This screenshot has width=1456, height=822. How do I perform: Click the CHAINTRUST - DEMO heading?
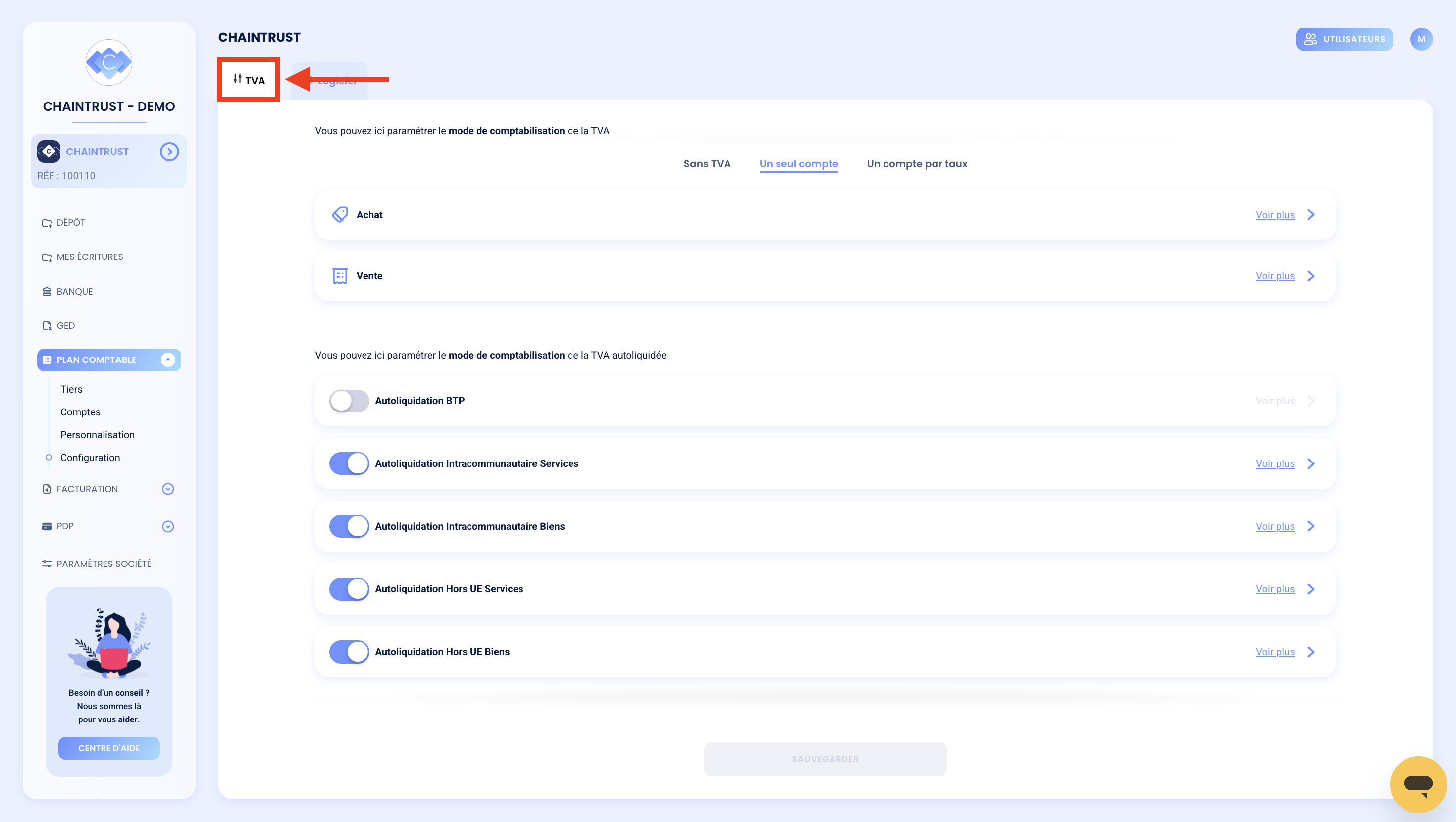[109, 106]
